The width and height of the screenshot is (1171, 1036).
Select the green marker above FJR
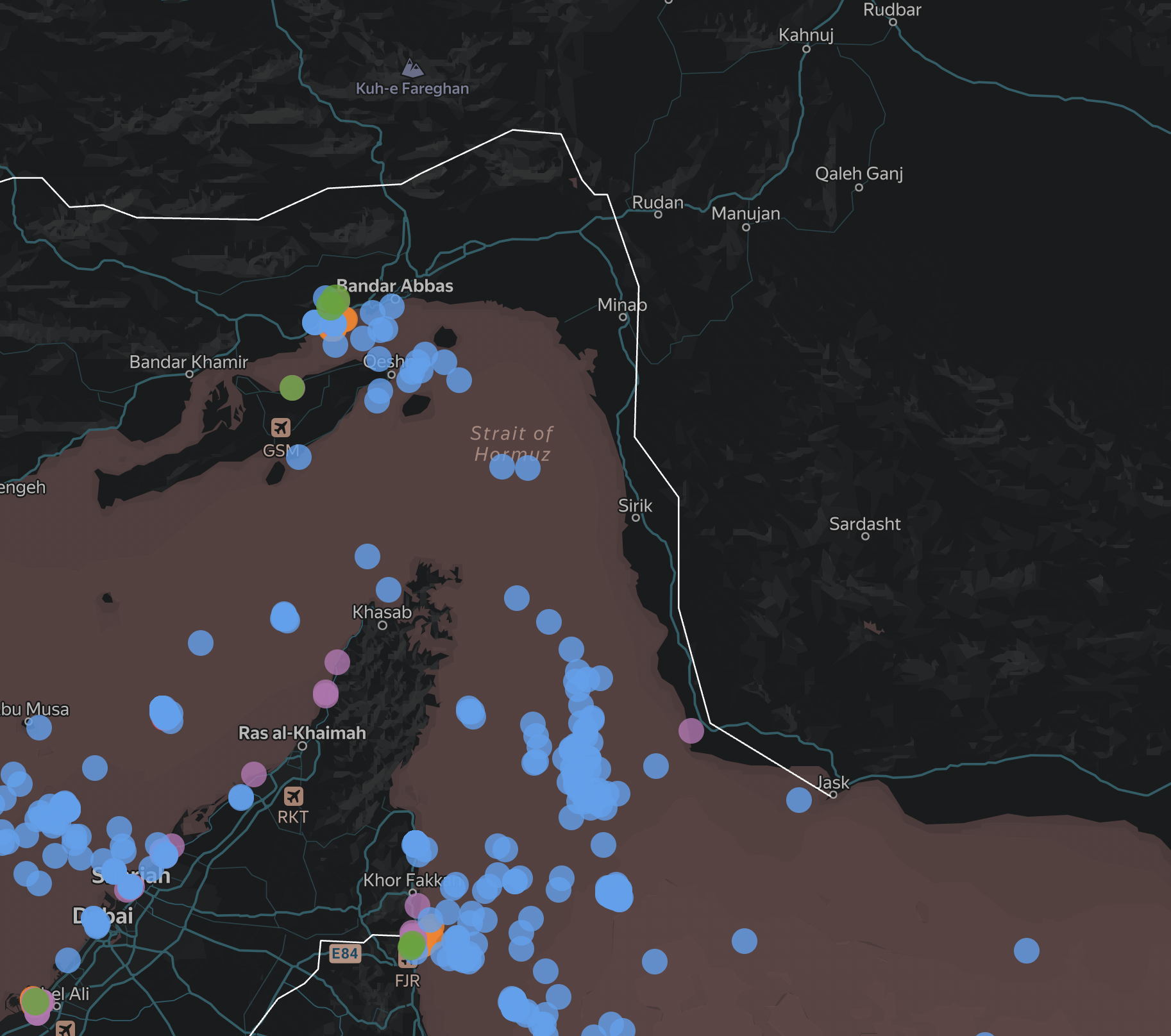pos(412,945)
